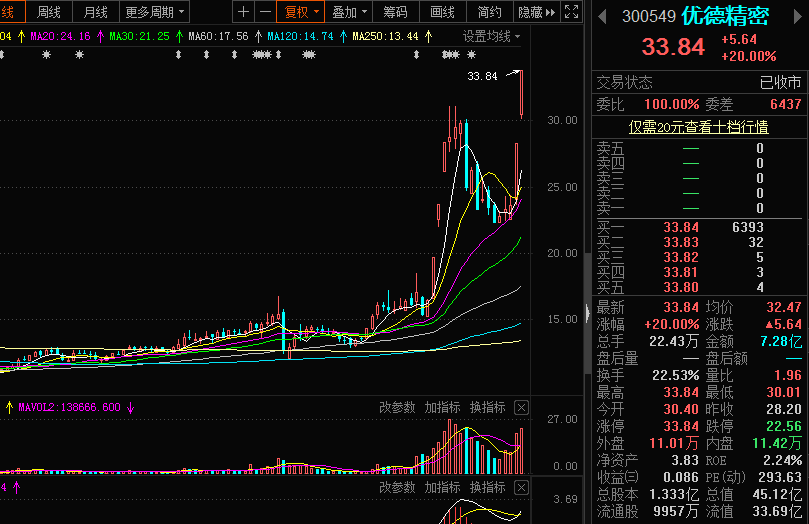Click the 买三 bid price 33.82
Screen dimensions: 809x524
tap(681, 257)
